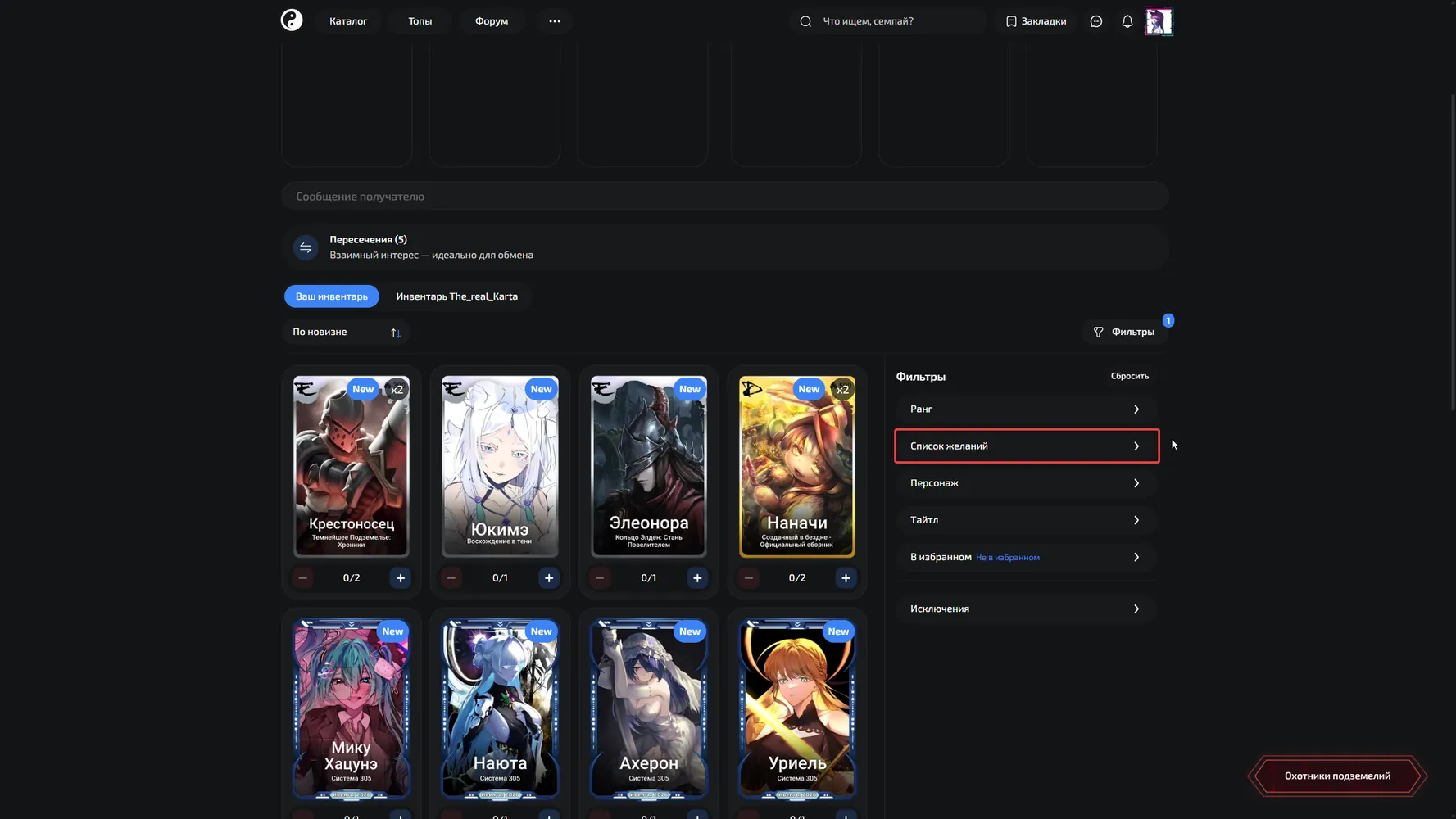Select the Уриель card
1456x819 pixels.
[797, 708]
